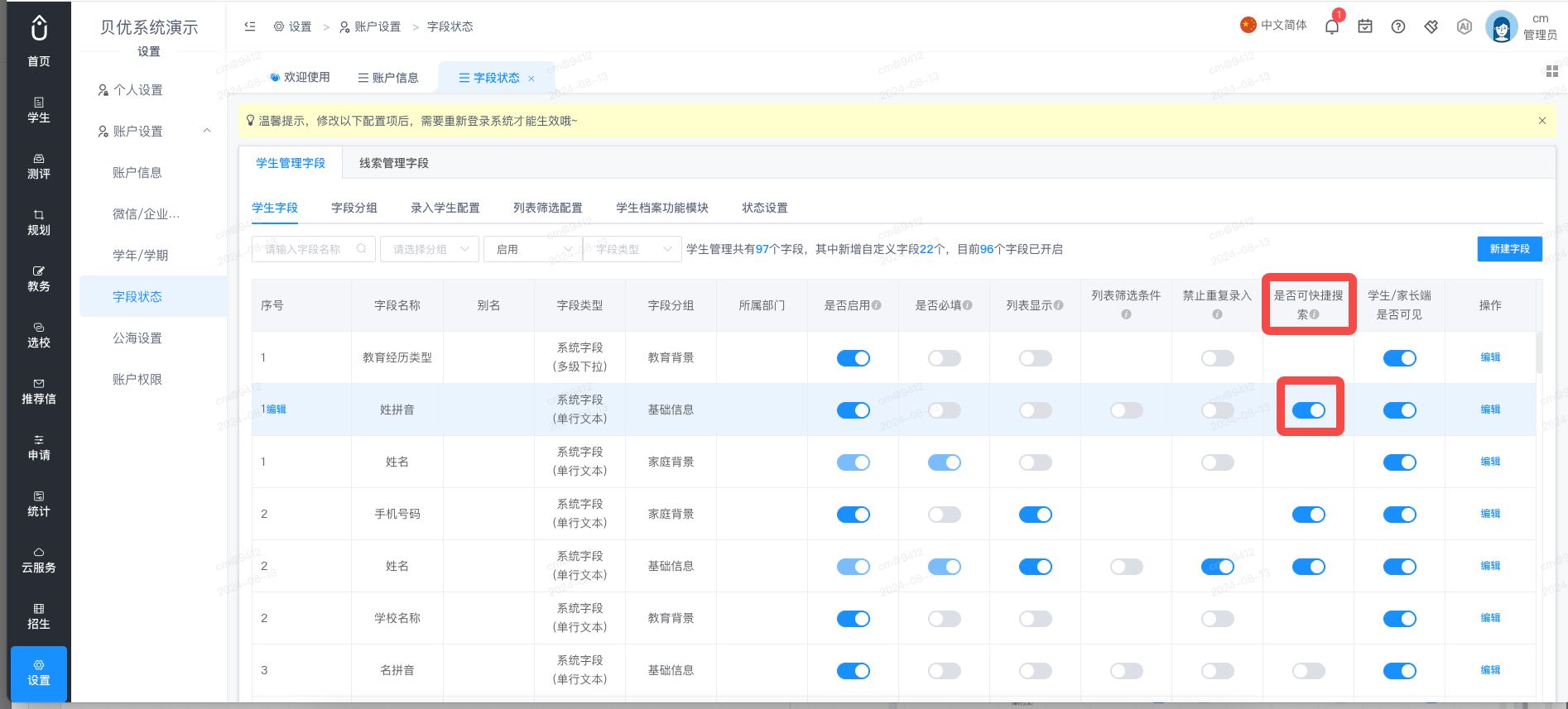Open the 字段类型 filter dropdown
1568x709 pixels.
632,249
